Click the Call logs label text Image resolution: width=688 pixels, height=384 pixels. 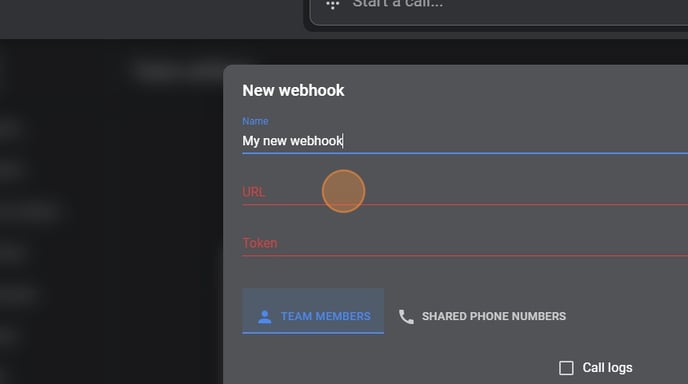607,368
